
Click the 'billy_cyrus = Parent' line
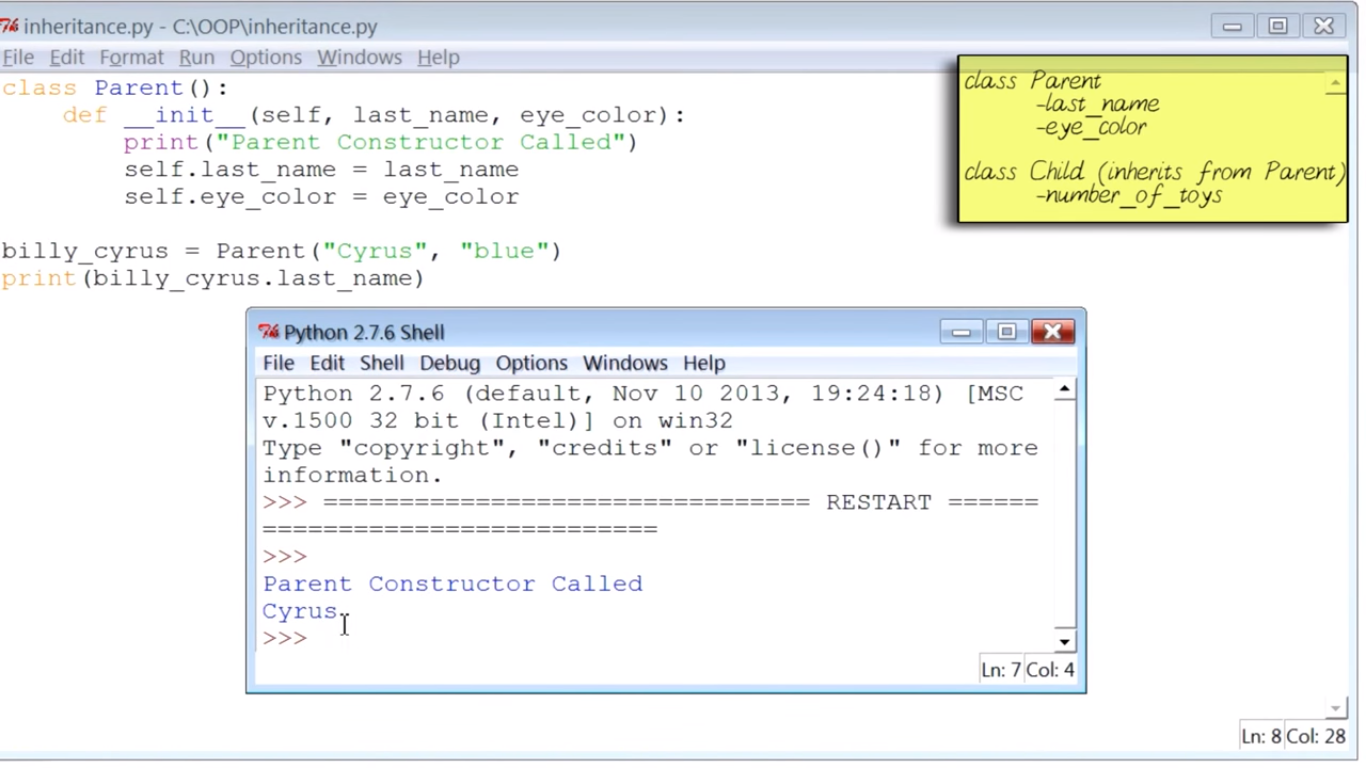pyautogui.click(x=281, y=250)
